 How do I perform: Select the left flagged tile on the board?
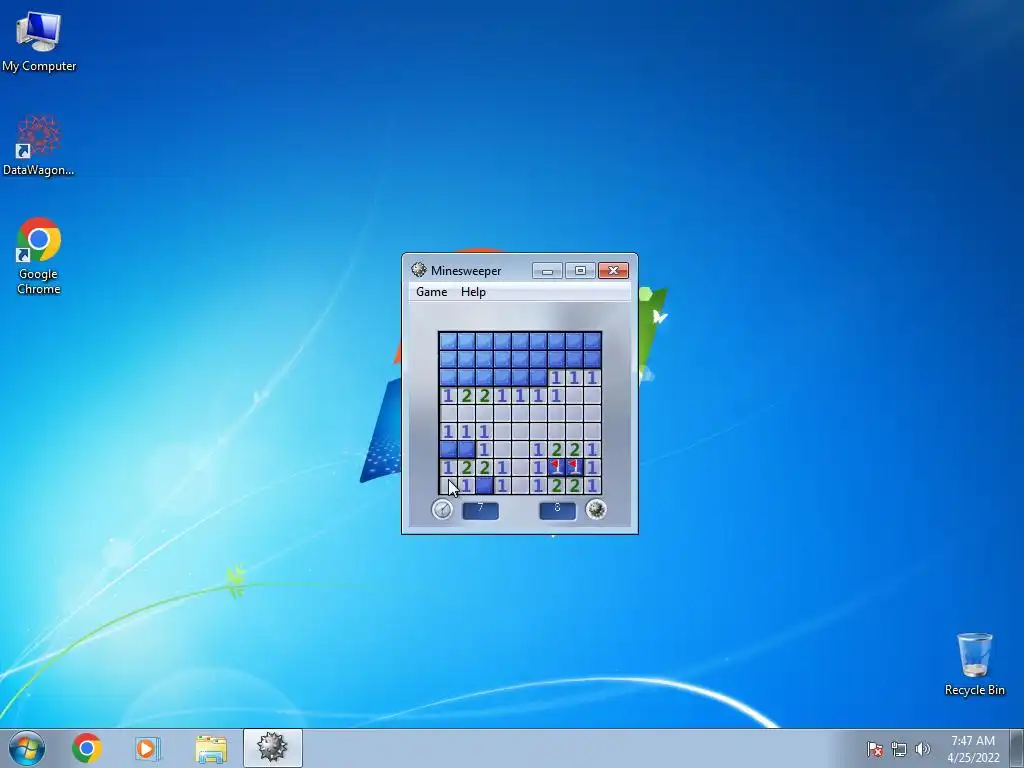(556, 467)
